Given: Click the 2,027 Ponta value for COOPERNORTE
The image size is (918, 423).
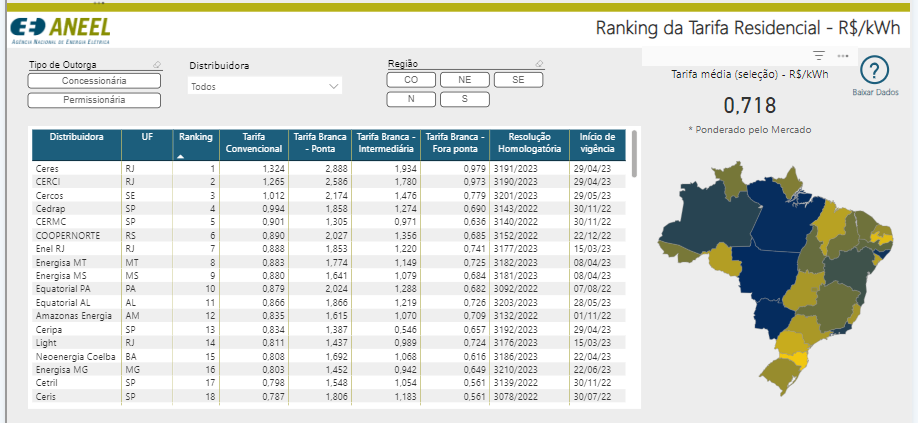Looking at the screenshot, I should coord(339,236).
